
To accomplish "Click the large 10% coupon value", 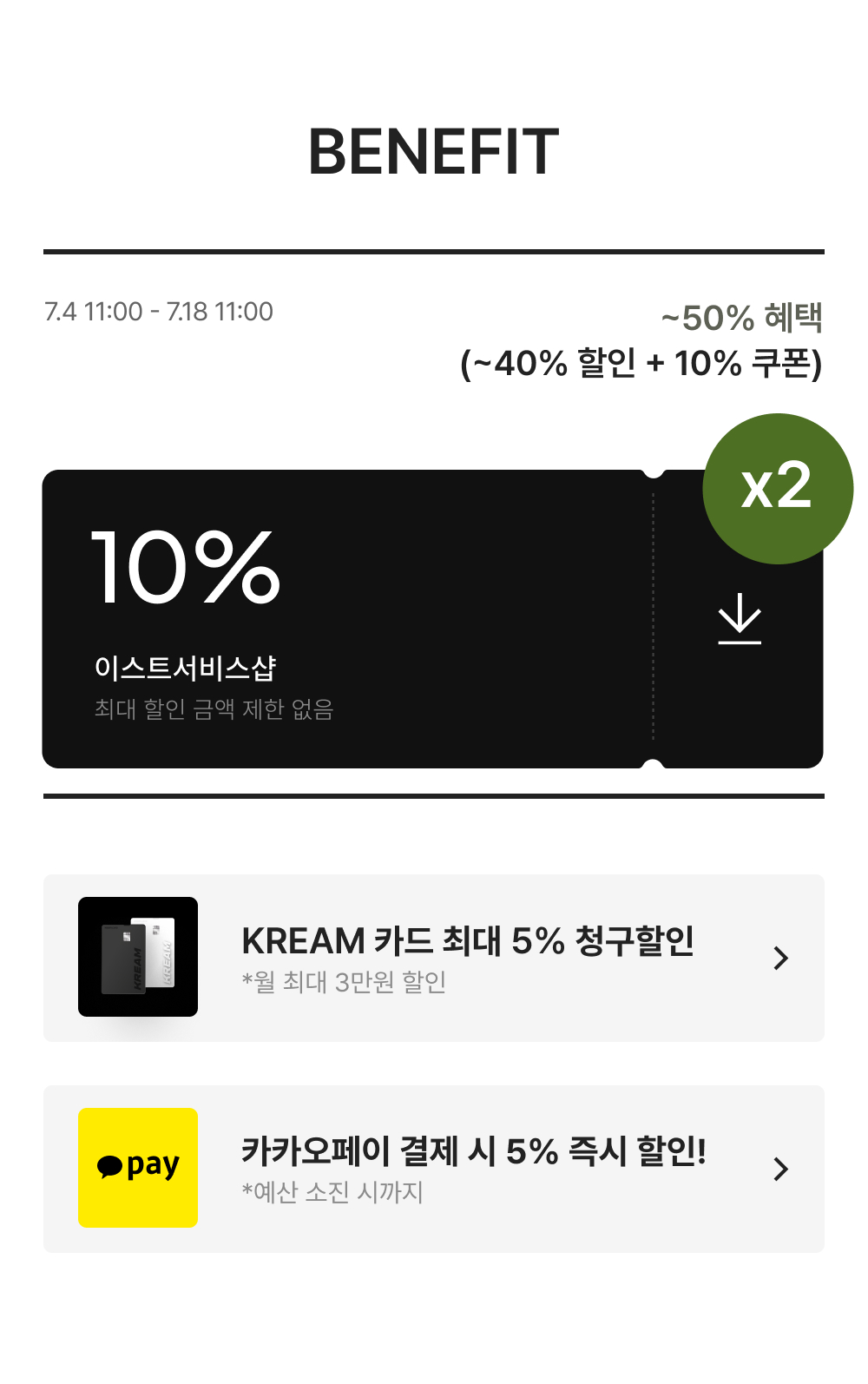I will pyautogui.click(x=186, y=568).
